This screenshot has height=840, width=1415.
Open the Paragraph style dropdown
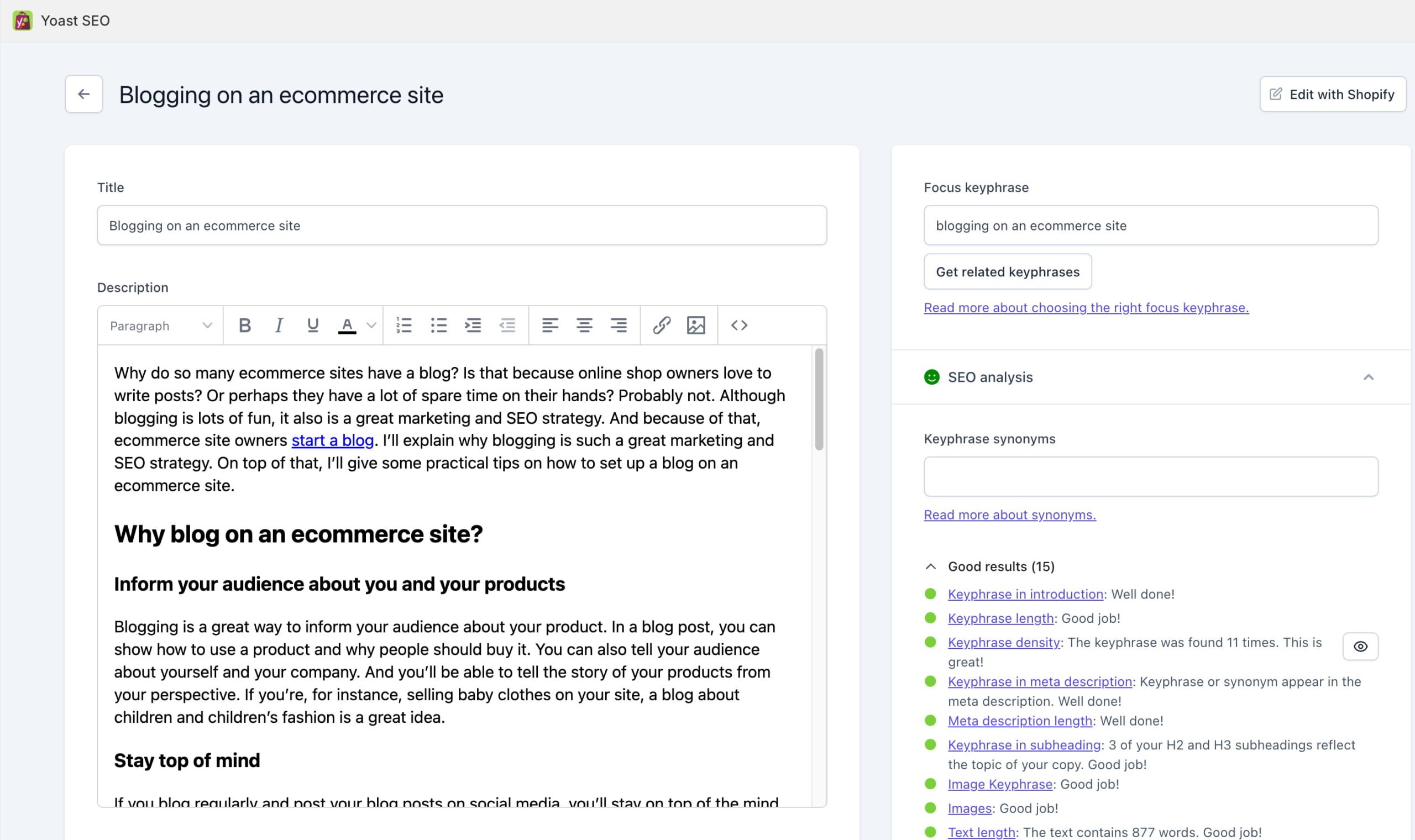(x=161, y=326)
